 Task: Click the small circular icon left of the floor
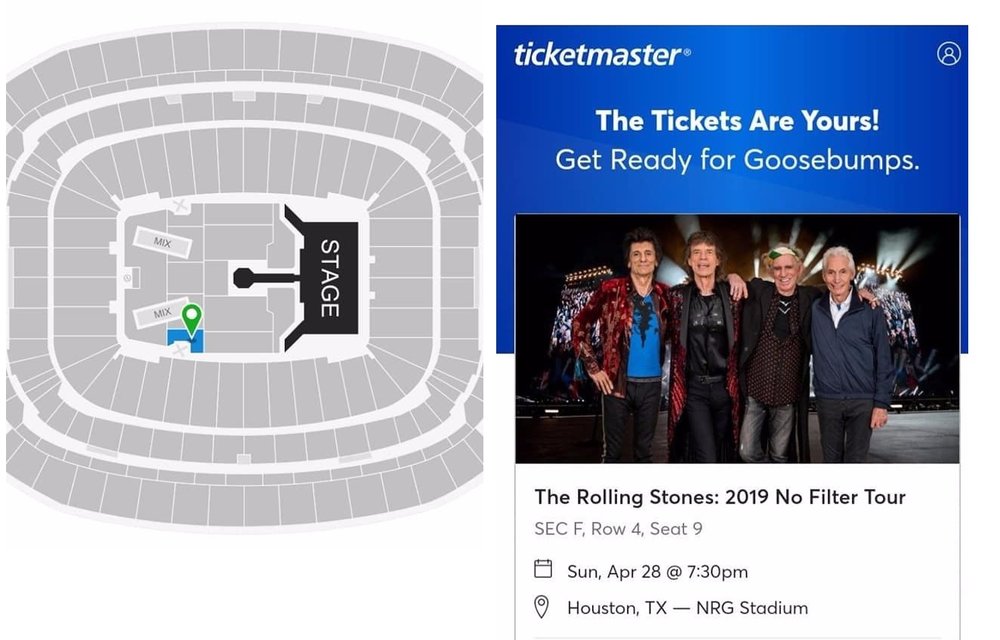127,278
